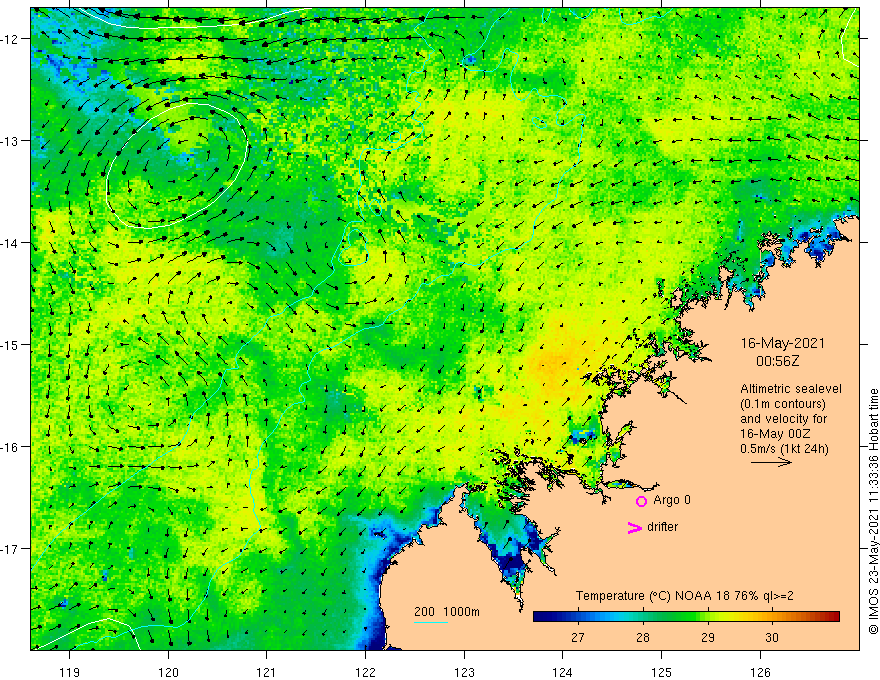Viewport: 880px width, 680px height.
Task: Click the IMOS copyright timestamp text
Action: click(873, 511)
